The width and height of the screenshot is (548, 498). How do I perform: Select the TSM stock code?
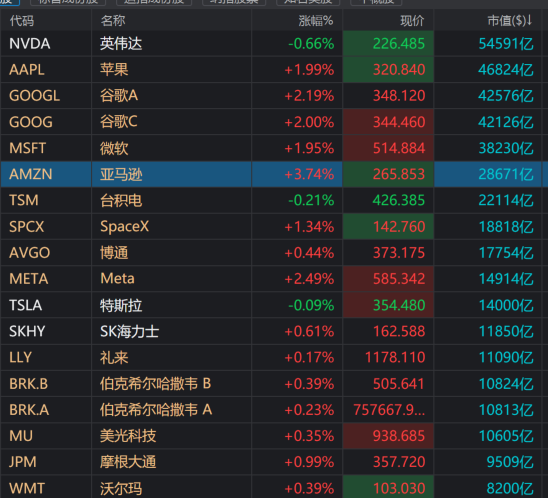point(23,200)
